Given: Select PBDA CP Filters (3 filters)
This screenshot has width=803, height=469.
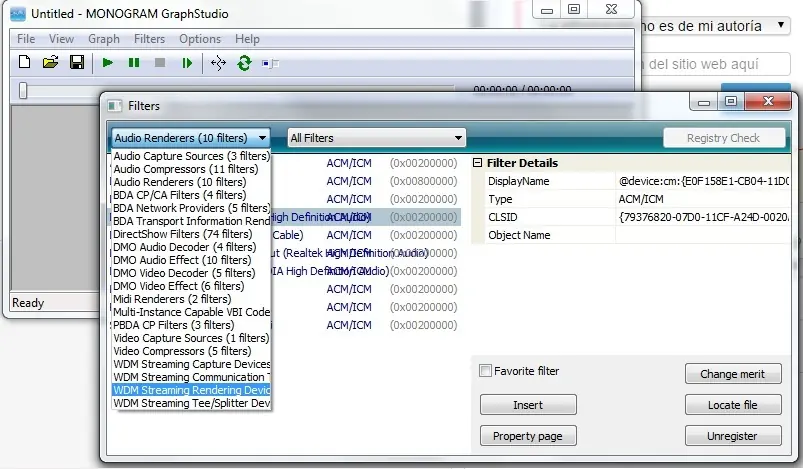Looking at the screenshot, I should [x=191, y=325].
